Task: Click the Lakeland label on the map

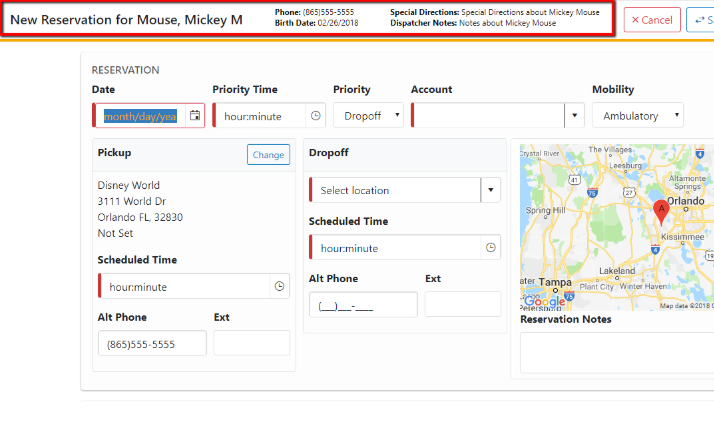Action: click(617, 271)
